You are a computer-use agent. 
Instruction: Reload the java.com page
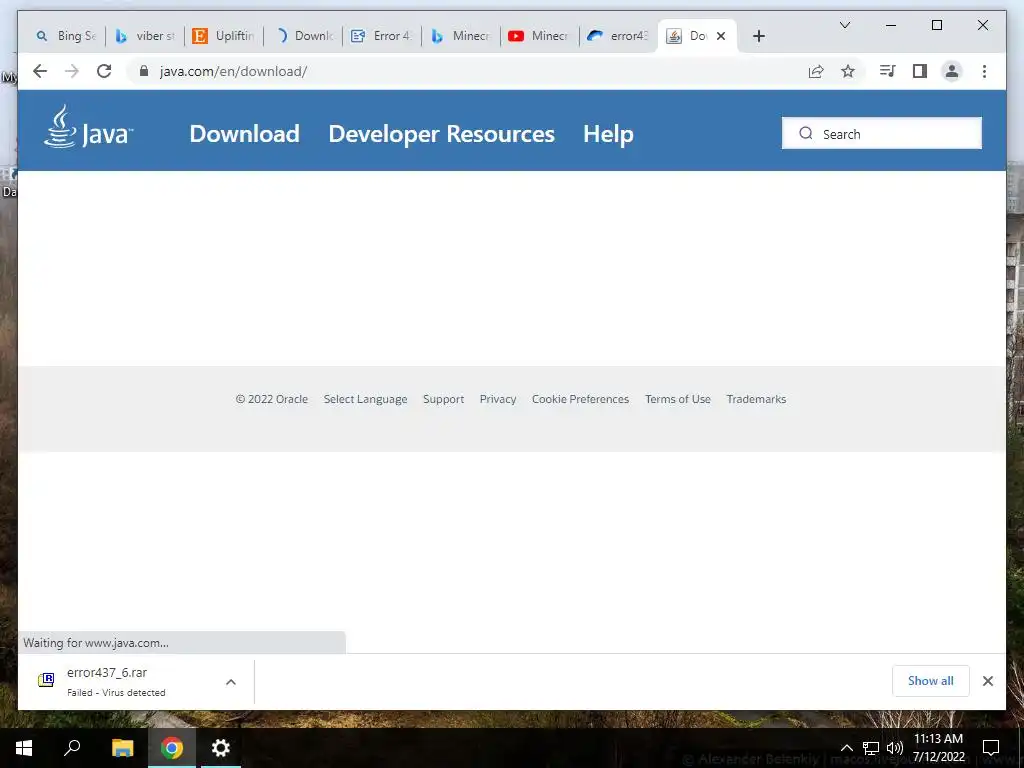[104, 71]
